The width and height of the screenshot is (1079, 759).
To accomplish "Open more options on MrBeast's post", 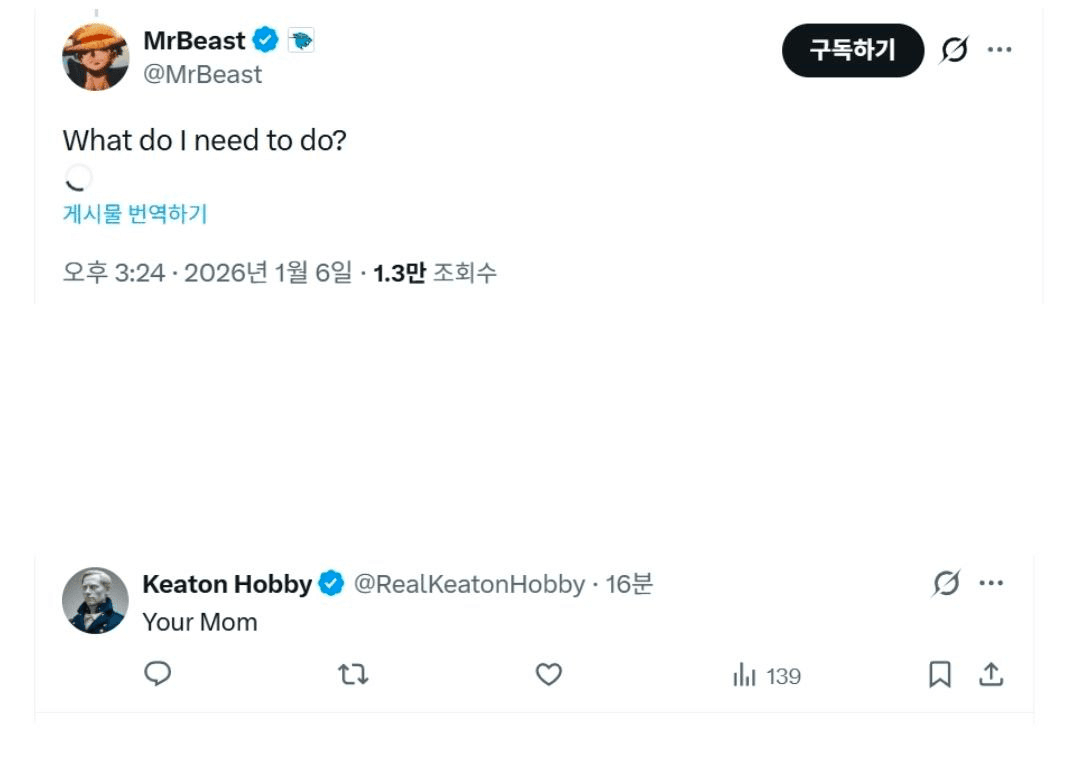I will 1000,50.
